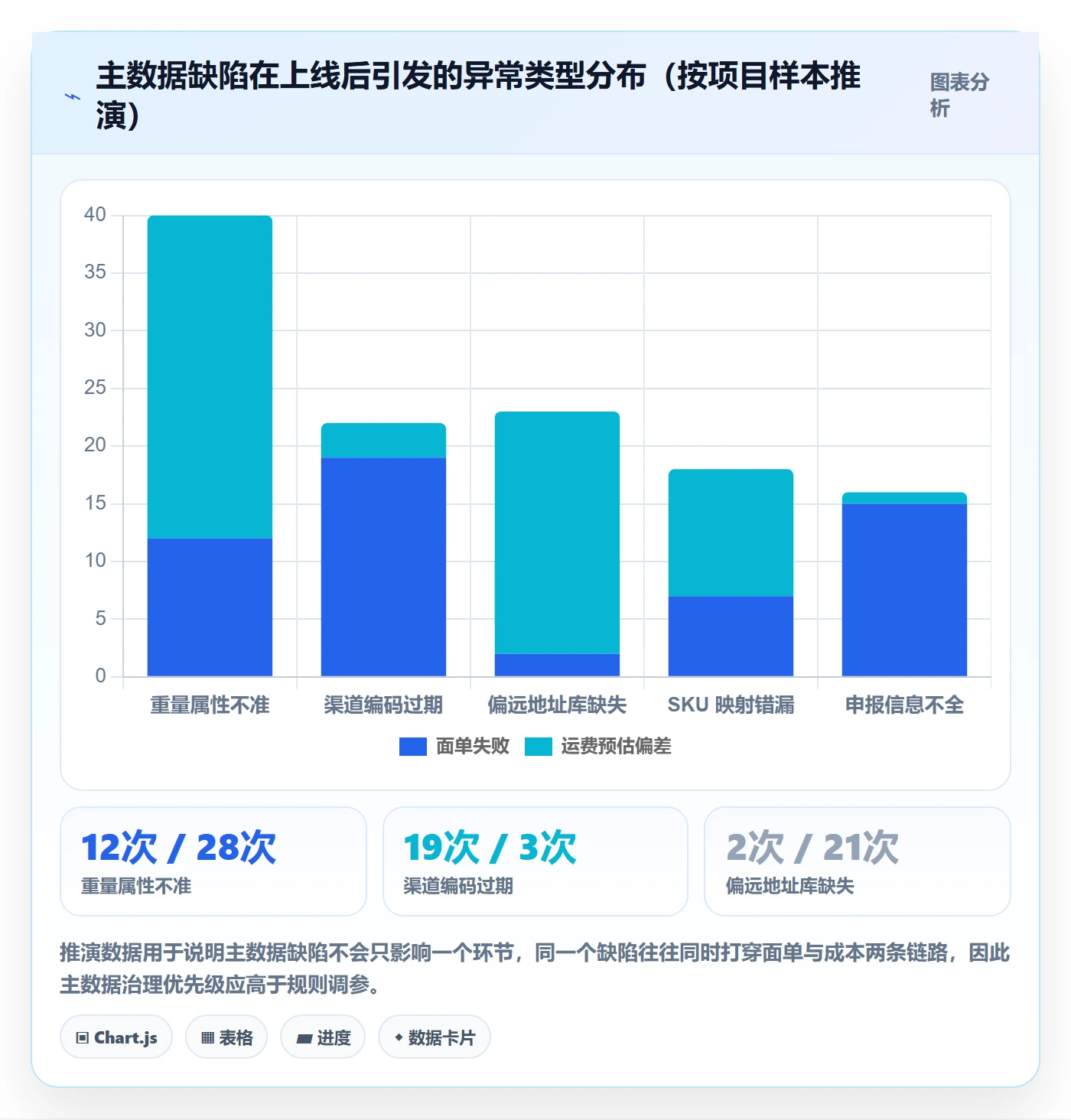Click the grid icon inside 表格 chip
The height and width of the screenshot is (1120, 1071).
207,1038
